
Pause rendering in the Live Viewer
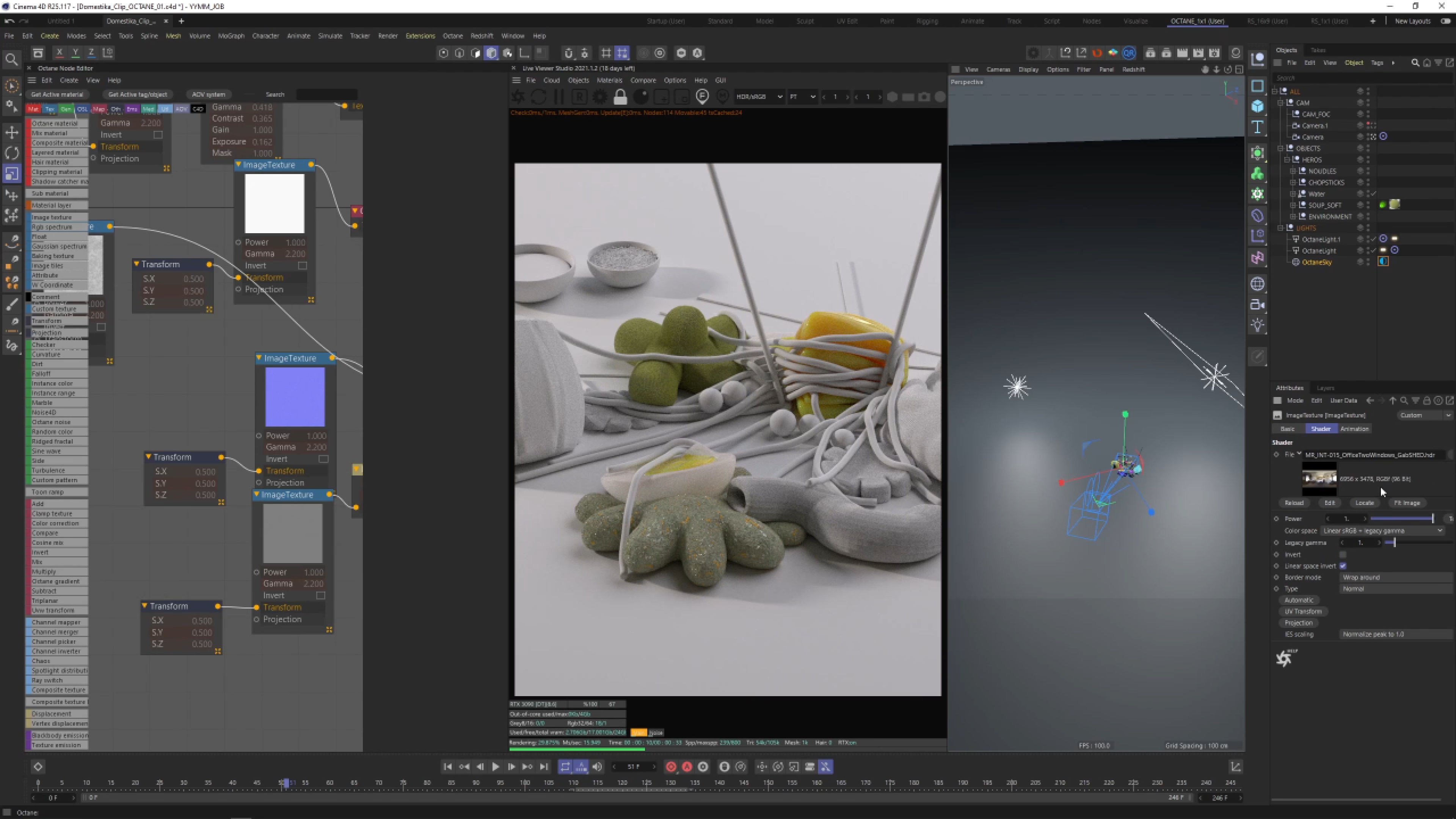[x=559, y=97]
